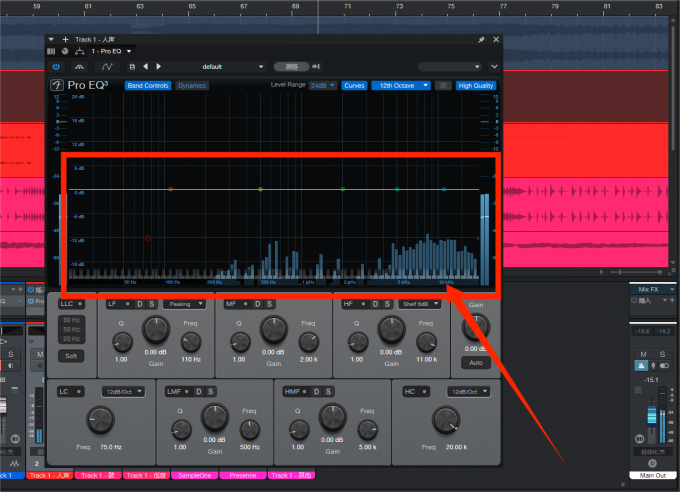The image size is (680, 492).
Task: Open HC 12dB/Oct slope dropdown
Action: click(468, 392)
